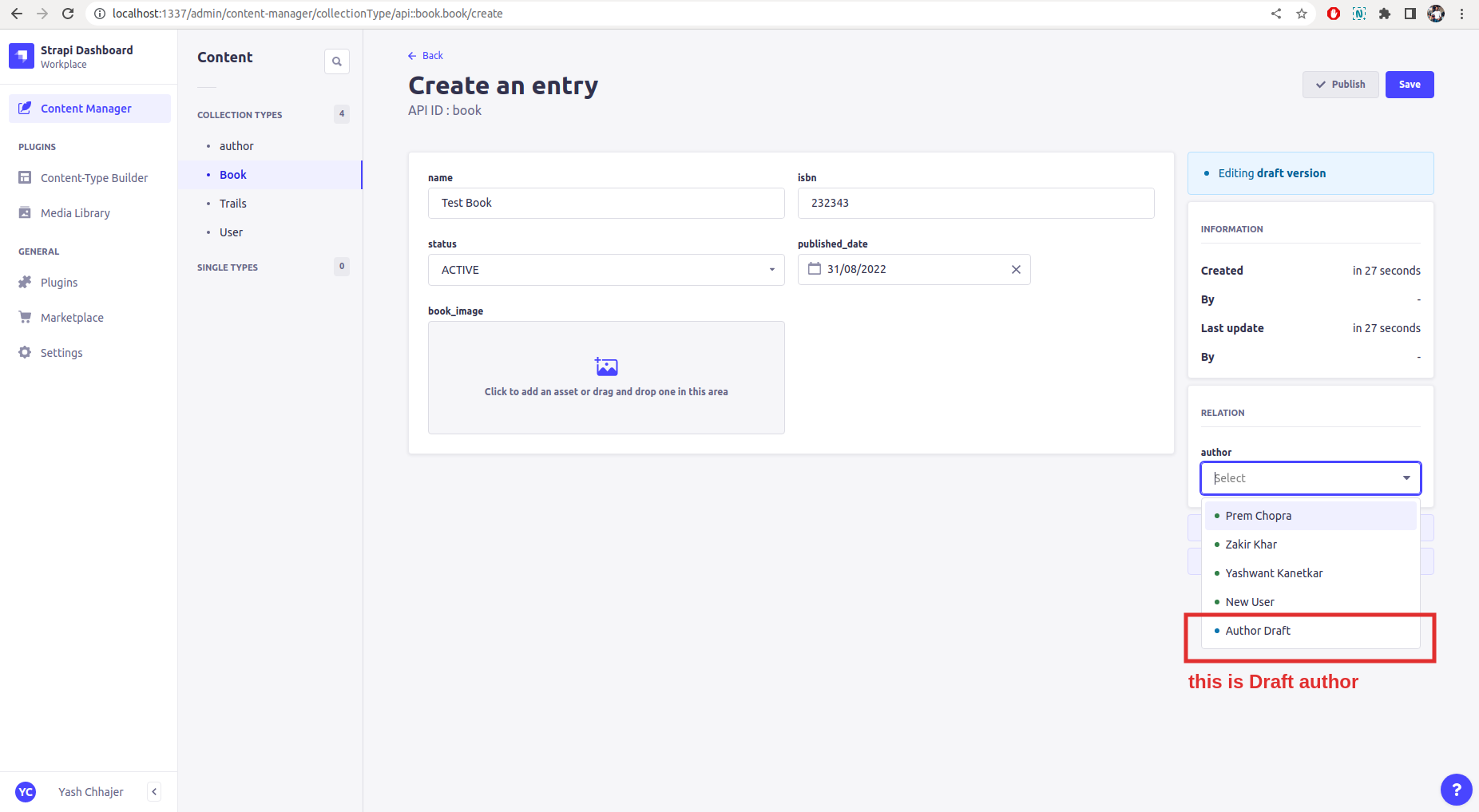Clear the published_date with the X icon

(x=1016, y=270)
